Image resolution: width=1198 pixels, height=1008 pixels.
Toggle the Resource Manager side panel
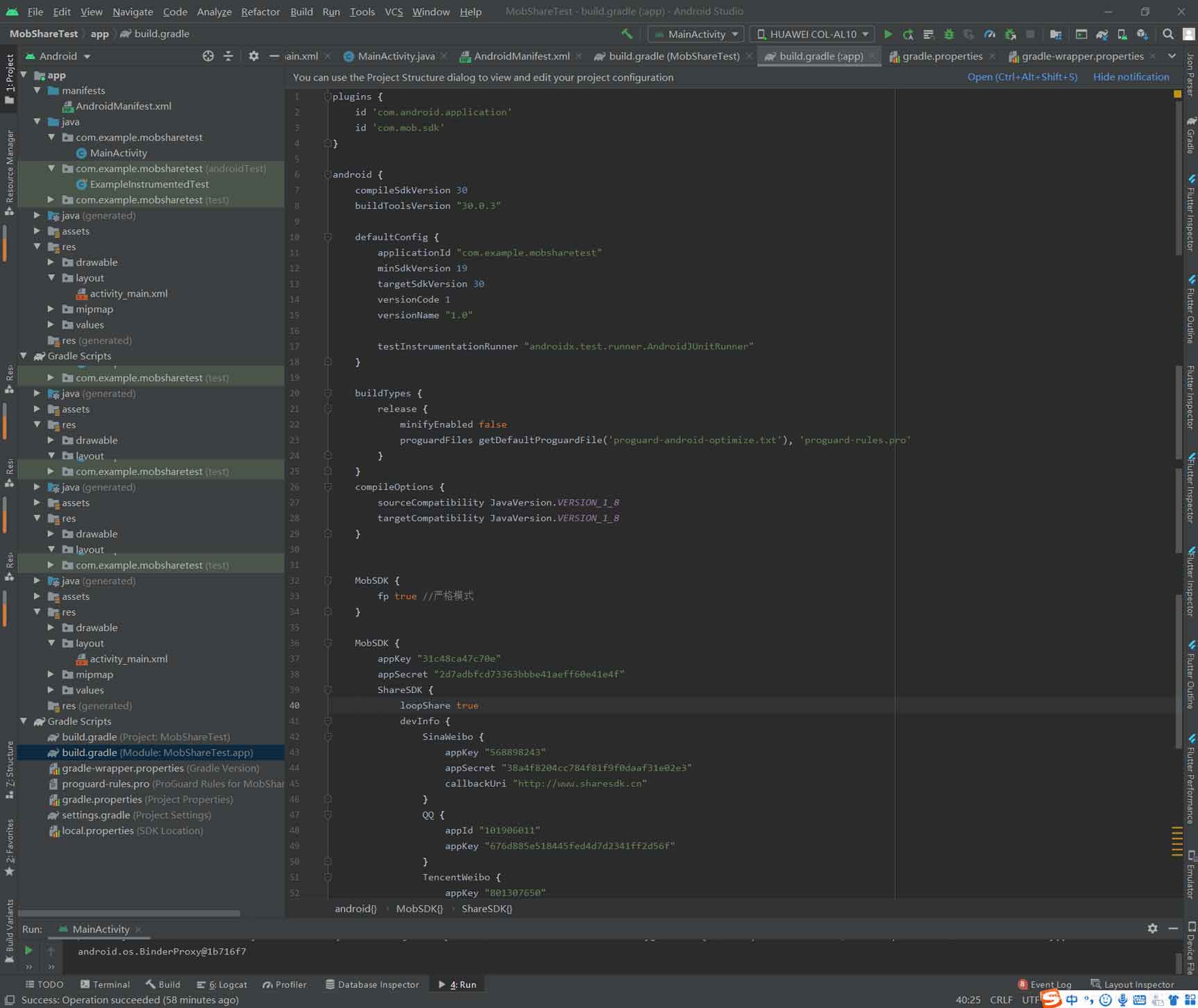coord(9,171)
